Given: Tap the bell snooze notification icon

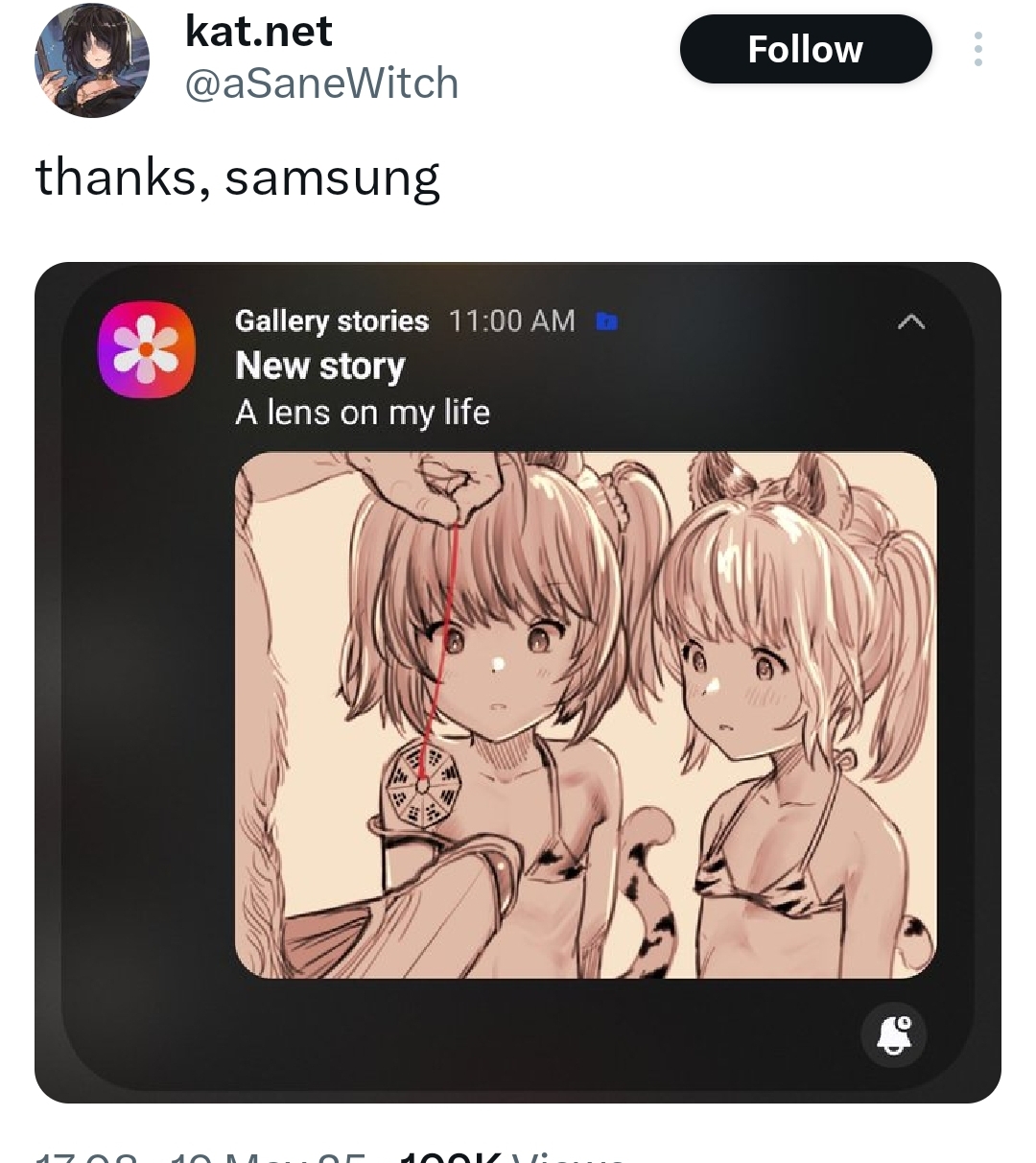Looking at the screenshot, I should tap(894, 1035).
